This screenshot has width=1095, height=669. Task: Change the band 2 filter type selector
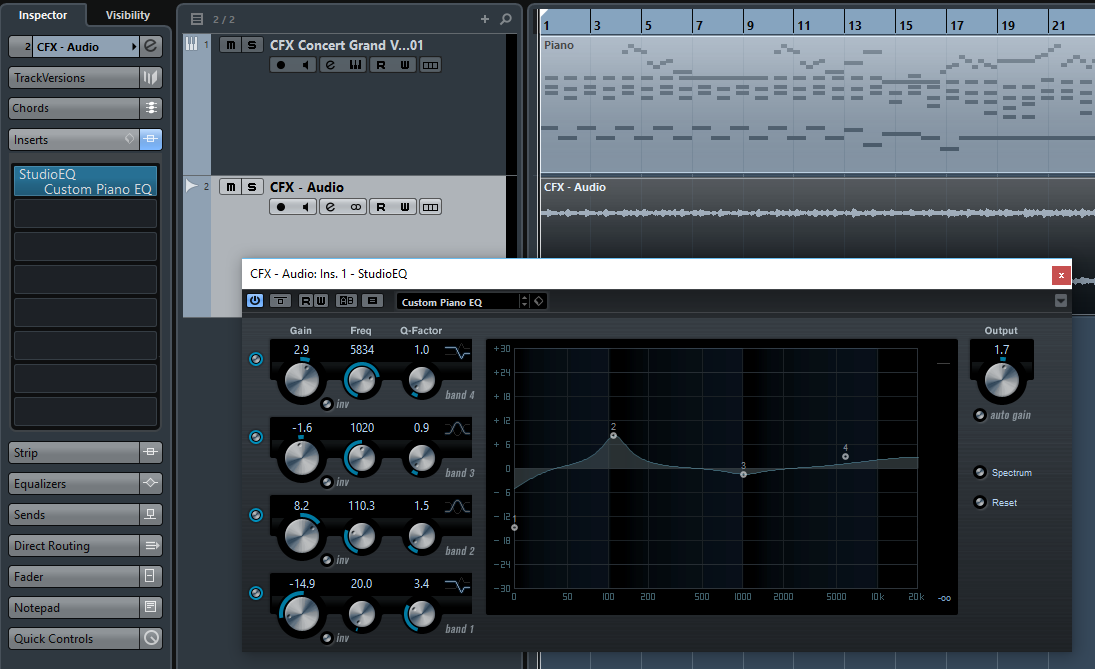[x=458, y=507]
